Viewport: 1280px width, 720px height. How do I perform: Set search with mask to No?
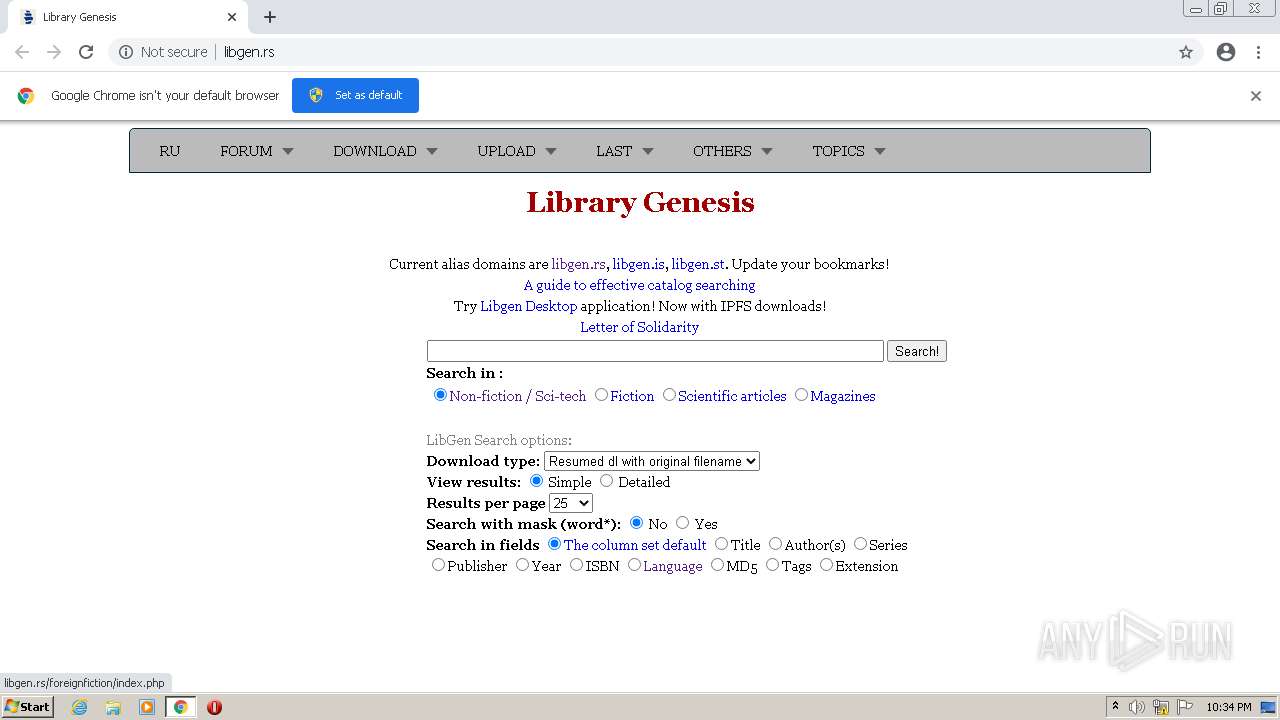pyautogui.click(x=636, y=523)
